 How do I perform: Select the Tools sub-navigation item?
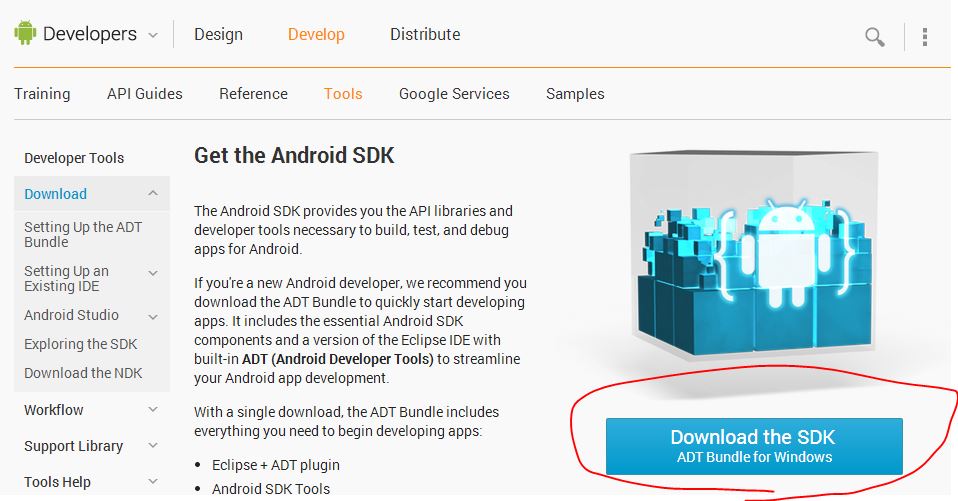point(343,93)
